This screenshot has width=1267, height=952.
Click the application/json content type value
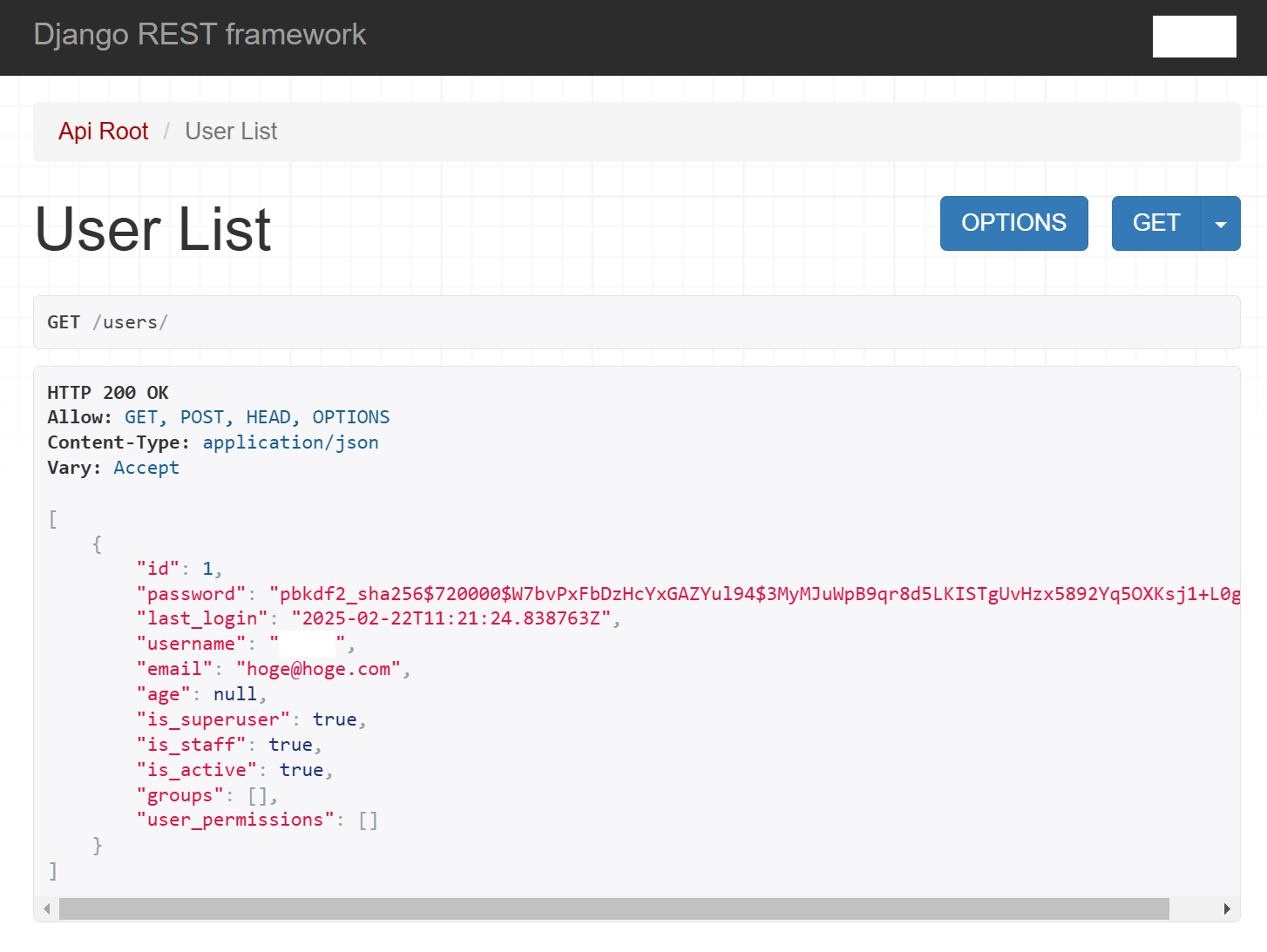pos(291,442)
